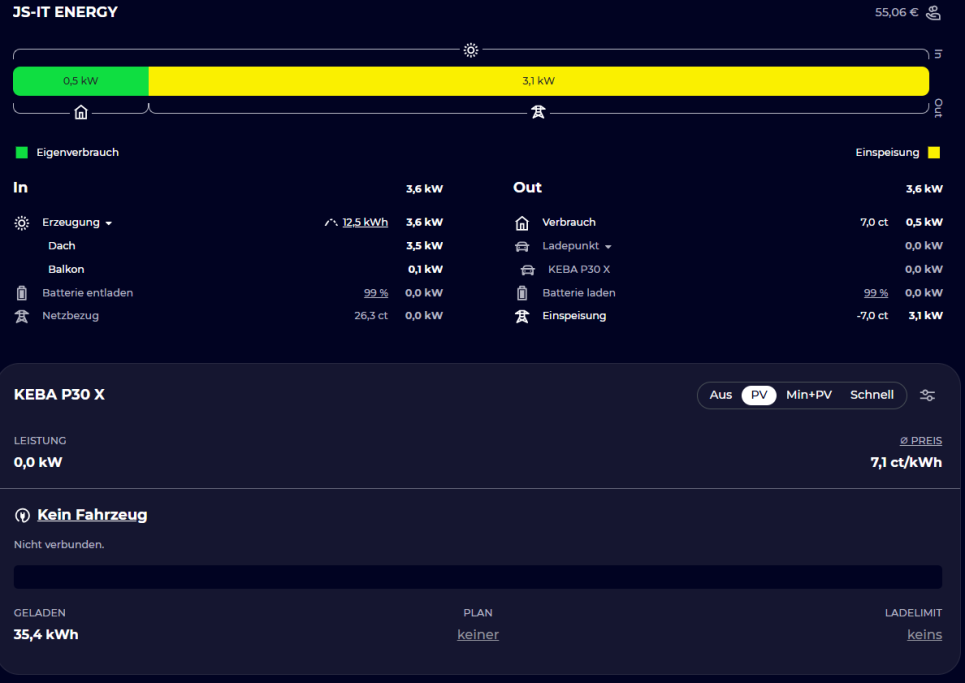Click the pylon icon beside Einspeisung row

coord(522,316)
